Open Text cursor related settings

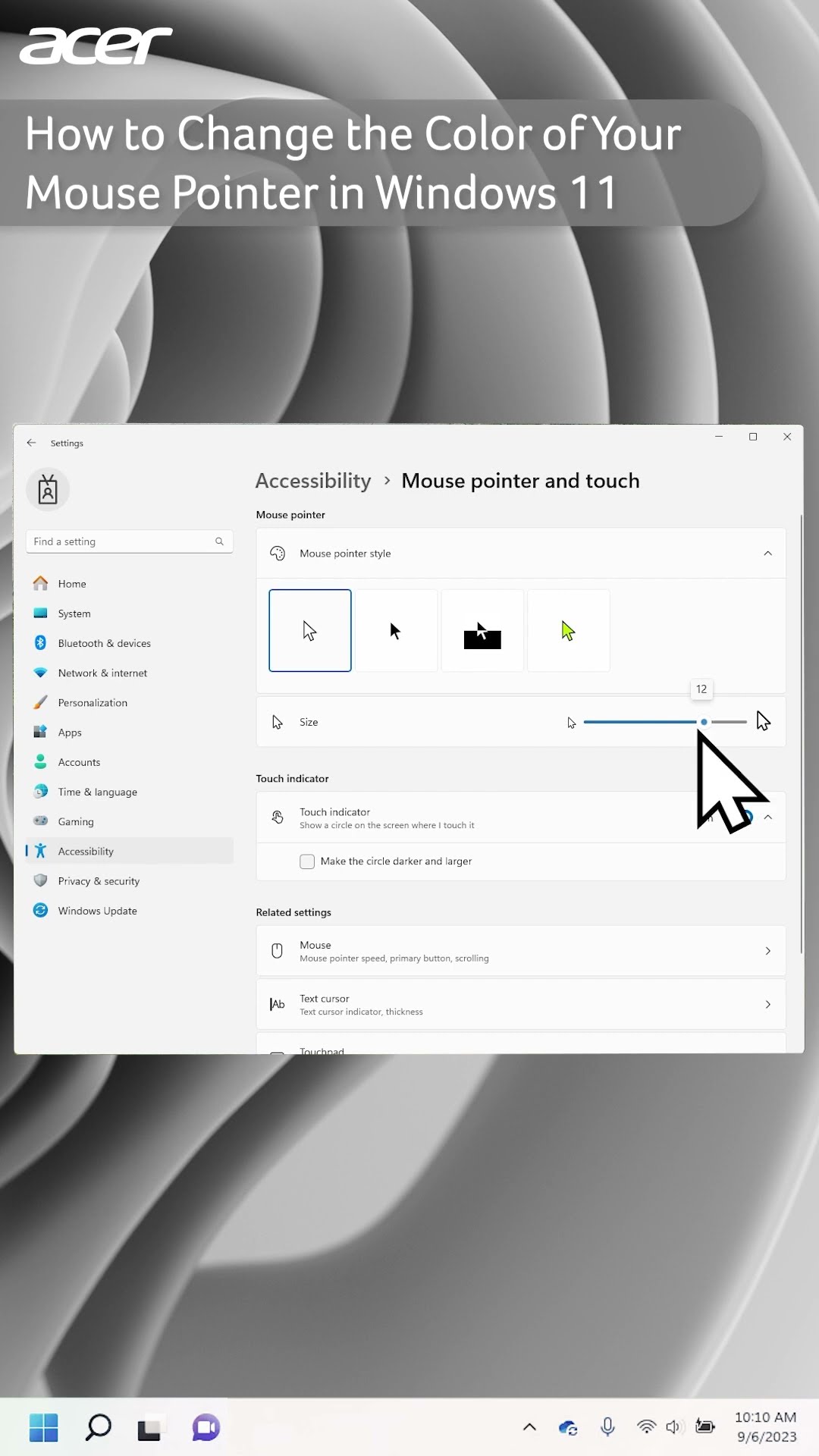click(x=521, y=1004)
